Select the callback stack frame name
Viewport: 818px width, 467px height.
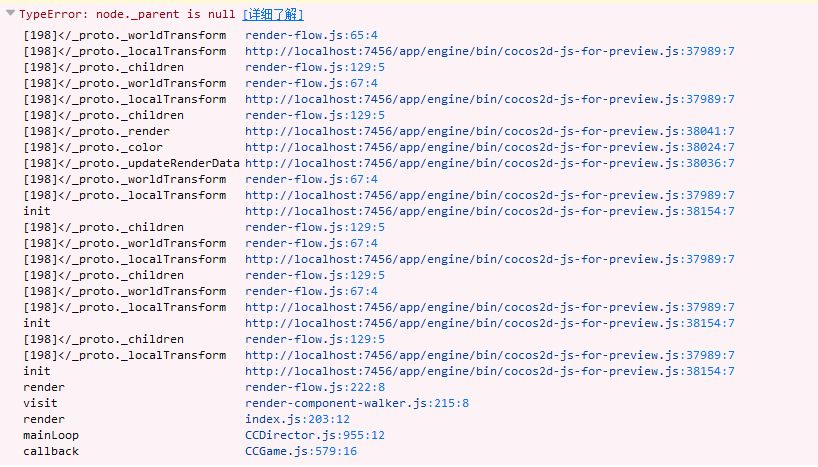click(x=51, y=451)
